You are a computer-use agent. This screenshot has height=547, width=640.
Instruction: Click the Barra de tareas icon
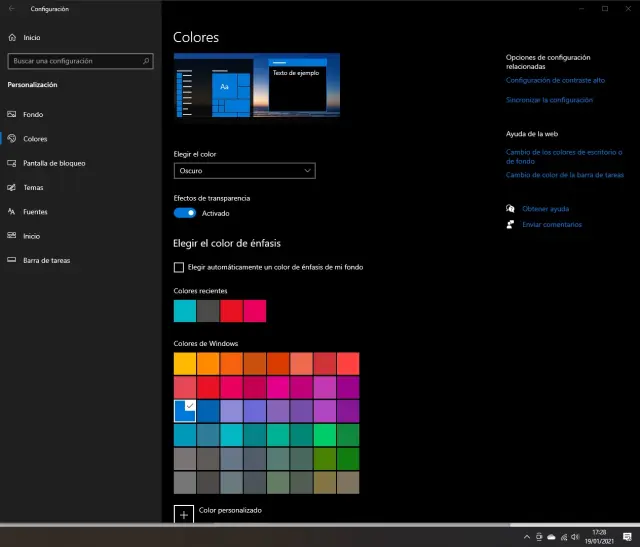coord(12,260)
